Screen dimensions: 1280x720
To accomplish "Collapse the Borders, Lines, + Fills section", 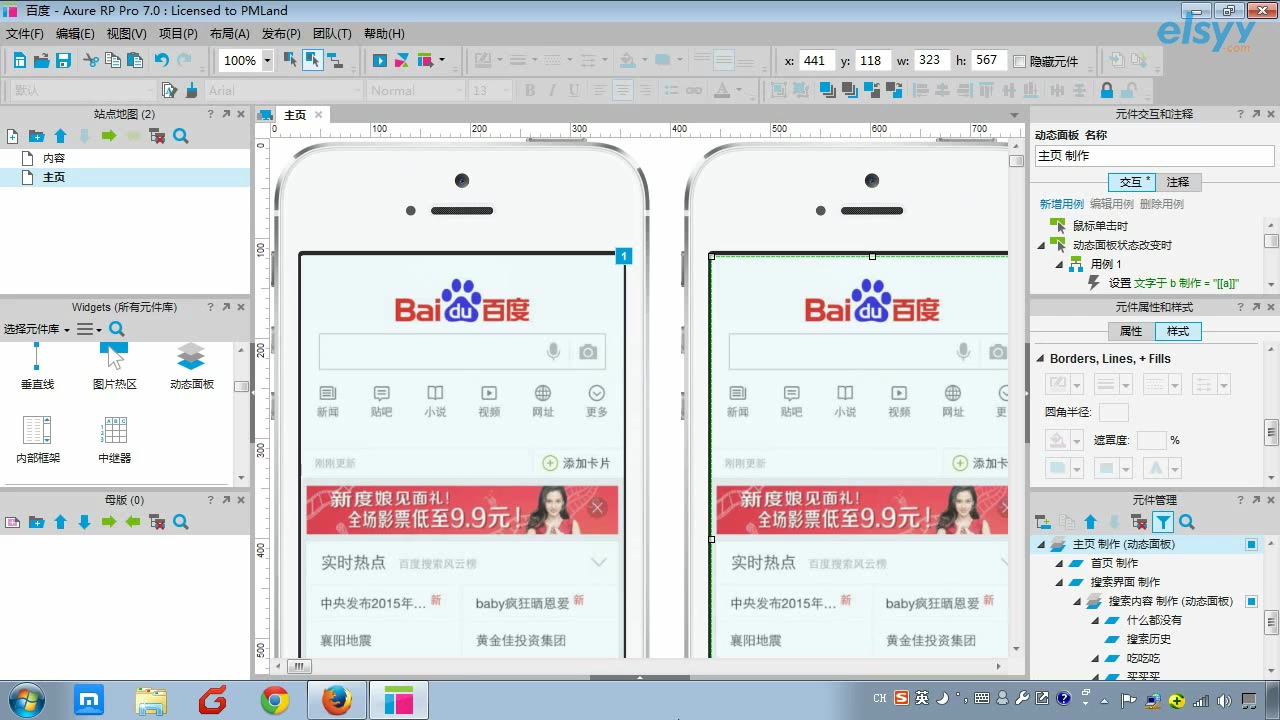I will 1040,359.
